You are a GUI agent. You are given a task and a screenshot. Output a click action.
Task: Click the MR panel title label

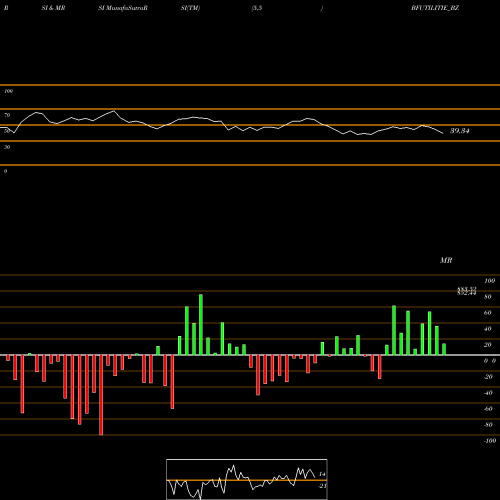(446, 260)
